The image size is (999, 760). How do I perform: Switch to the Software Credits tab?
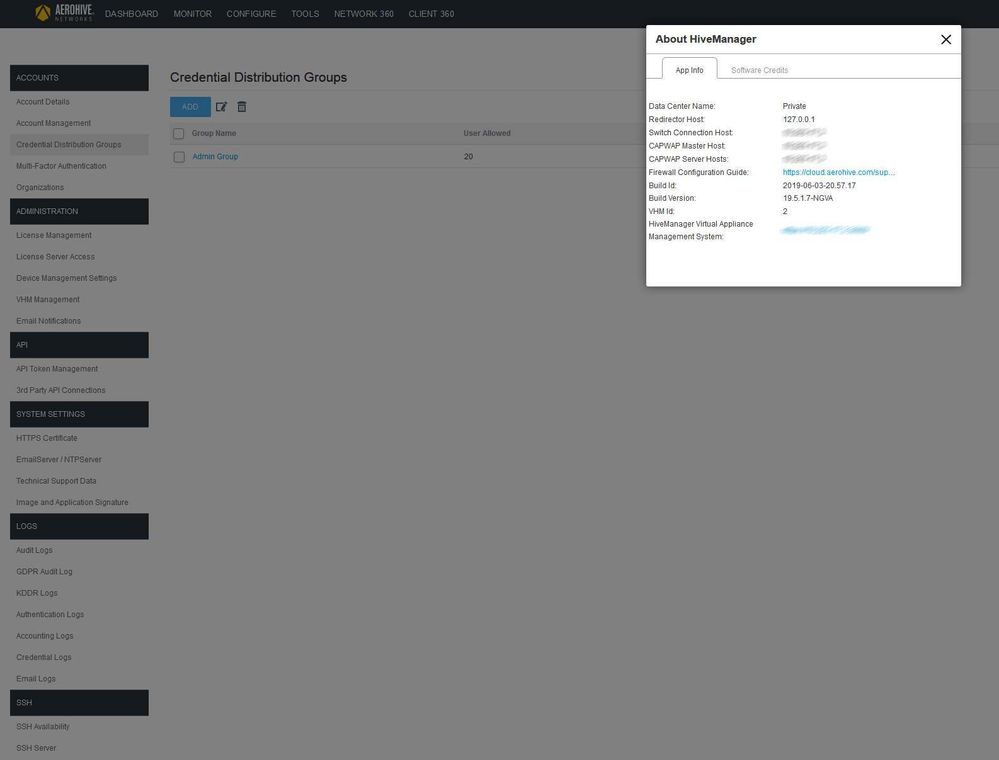tap(759, 70)
